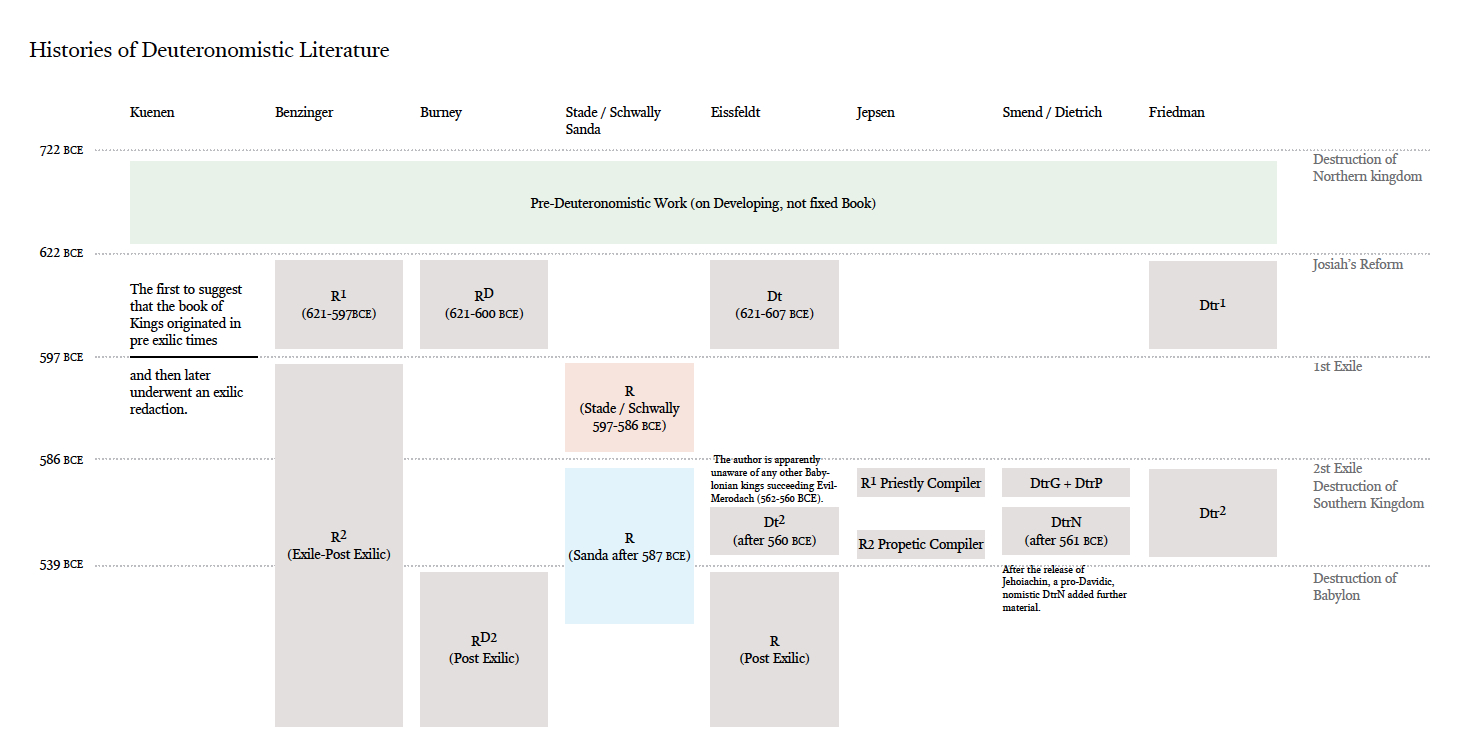Image resolution: width=1457 pixels, height=754 pixels.
Task: Click Benzinger's R1 (621-597 BCE) box
Action: [339, 304]
